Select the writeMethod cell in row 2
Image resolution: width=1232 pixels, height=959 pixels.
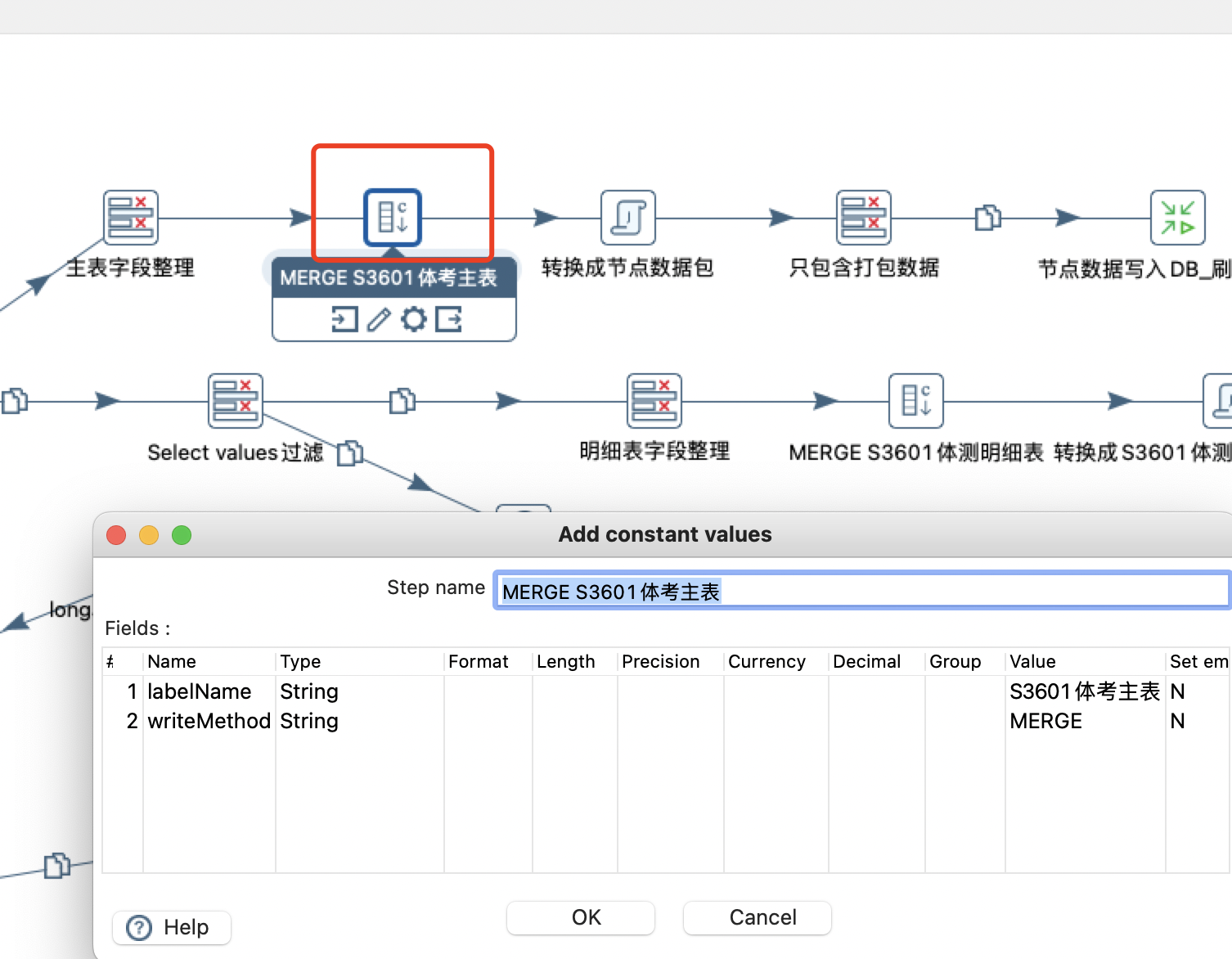[209, 721]
